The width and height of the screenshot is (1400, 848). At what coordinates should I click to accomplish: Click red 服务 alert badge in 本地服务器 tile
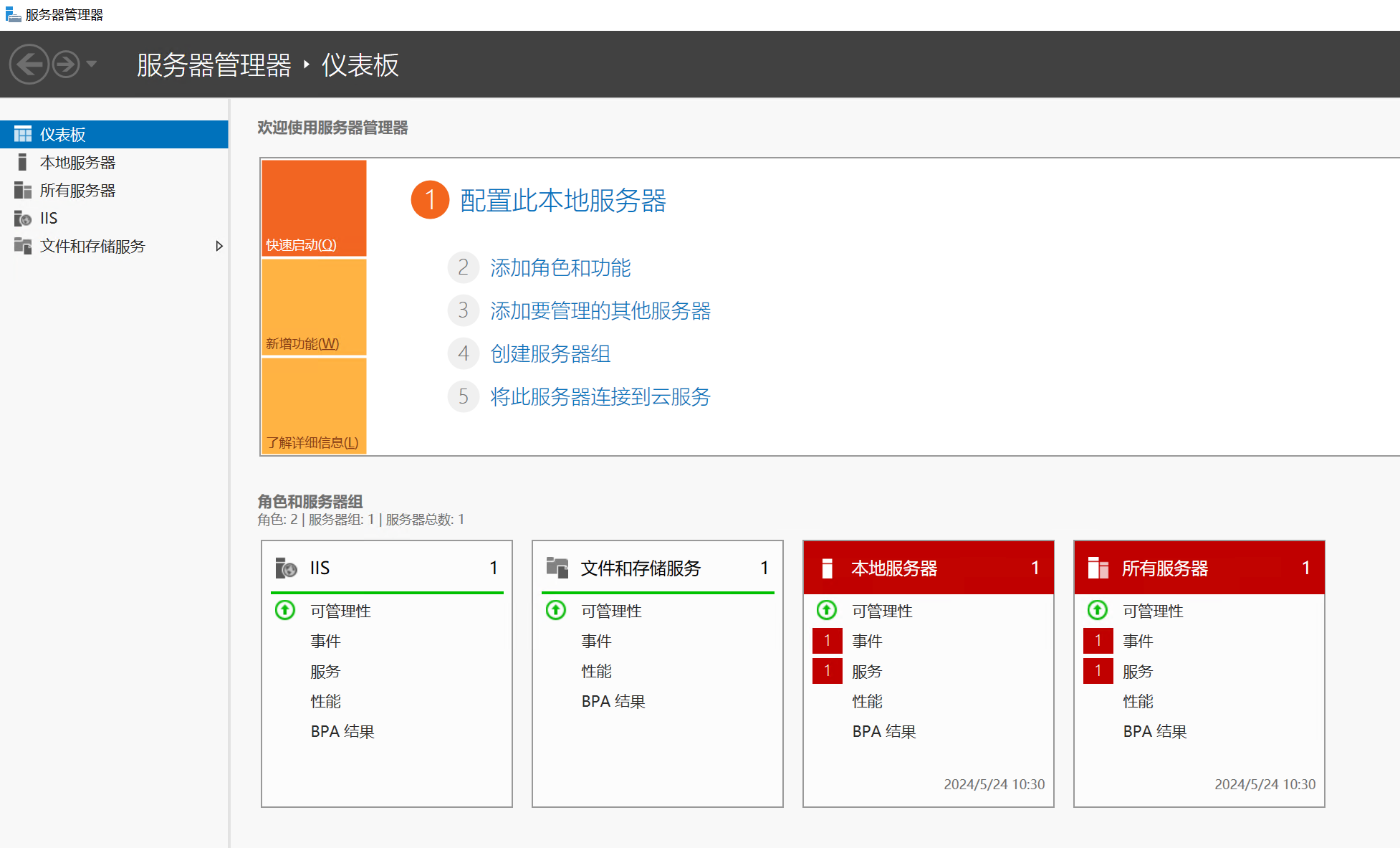[x=828, y=671]
